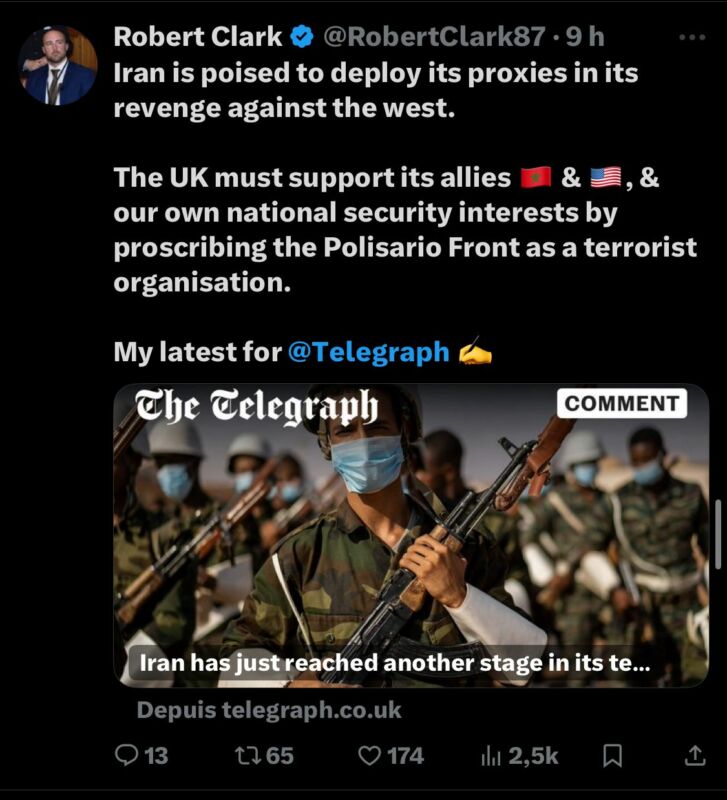The height and width of the screenshot is (800, 727).
Task: Open the three-dot more options menu
Action: (692, 37)
